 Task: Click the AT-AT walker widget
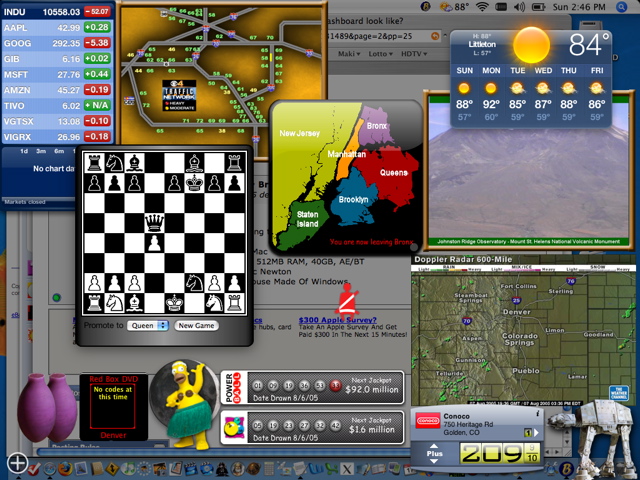pos(592,439)
